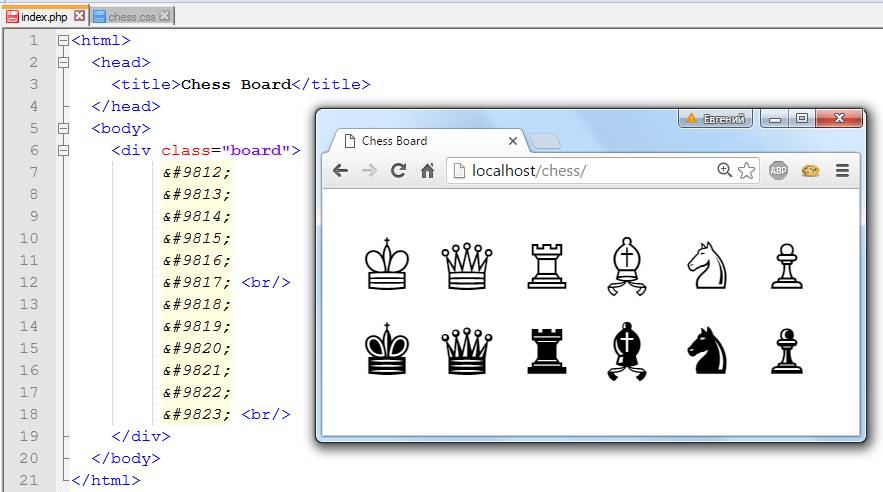Viewport: 883px width, 492px height.
Task: Click the &#9814; entity on line 9
Action: click(x=197, y=216)
